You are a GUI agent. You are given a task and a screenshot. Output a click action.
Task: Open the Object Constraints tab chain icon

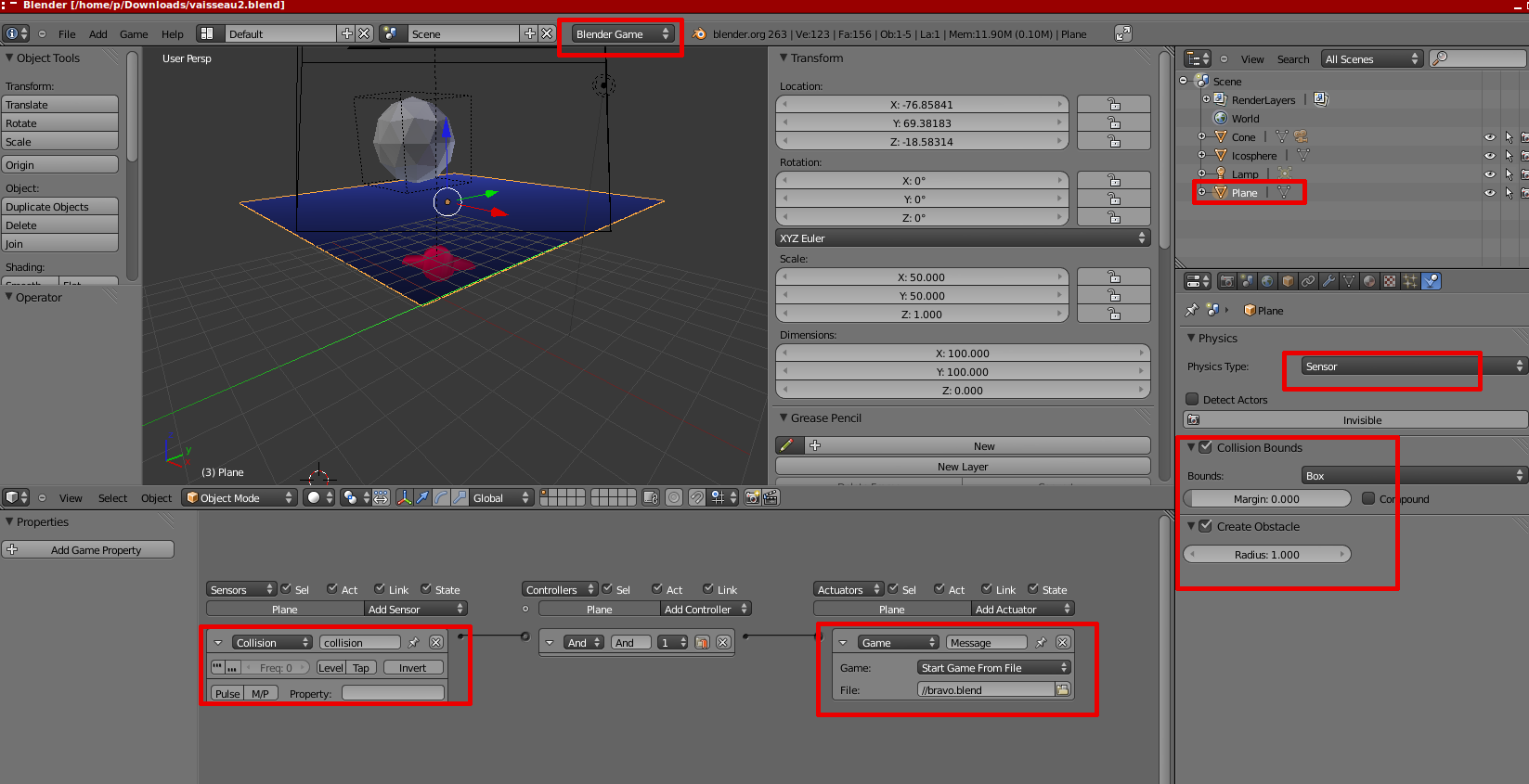(x=1308, y=281)
